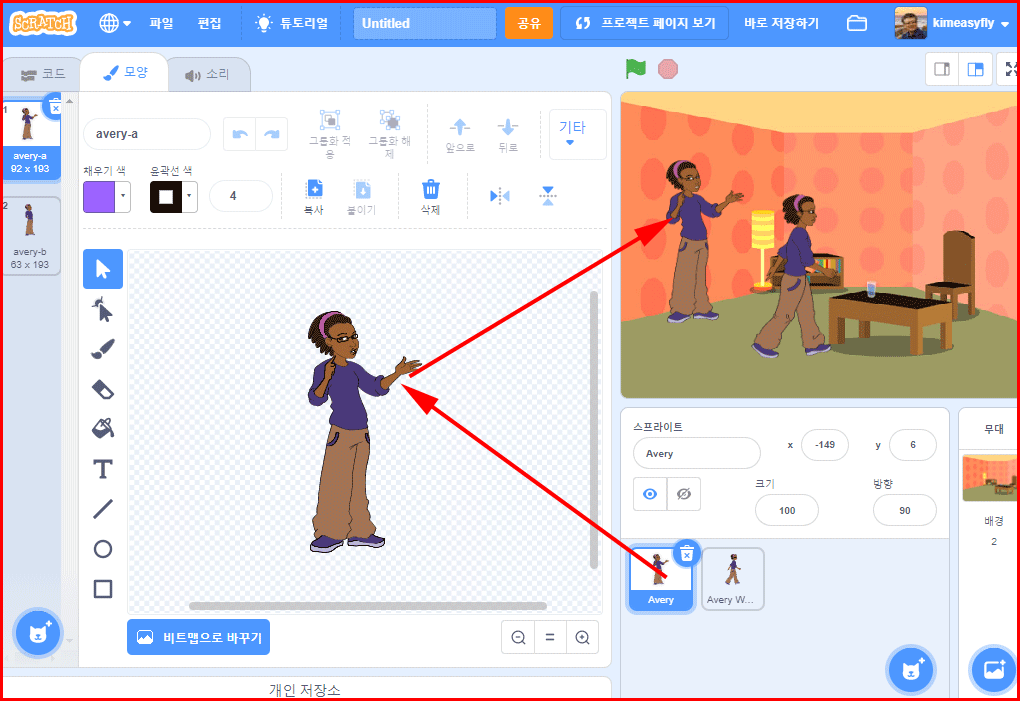The image size is (1020, 701).
Task: Open the 편집 menu
Action: tap(209, 23)
